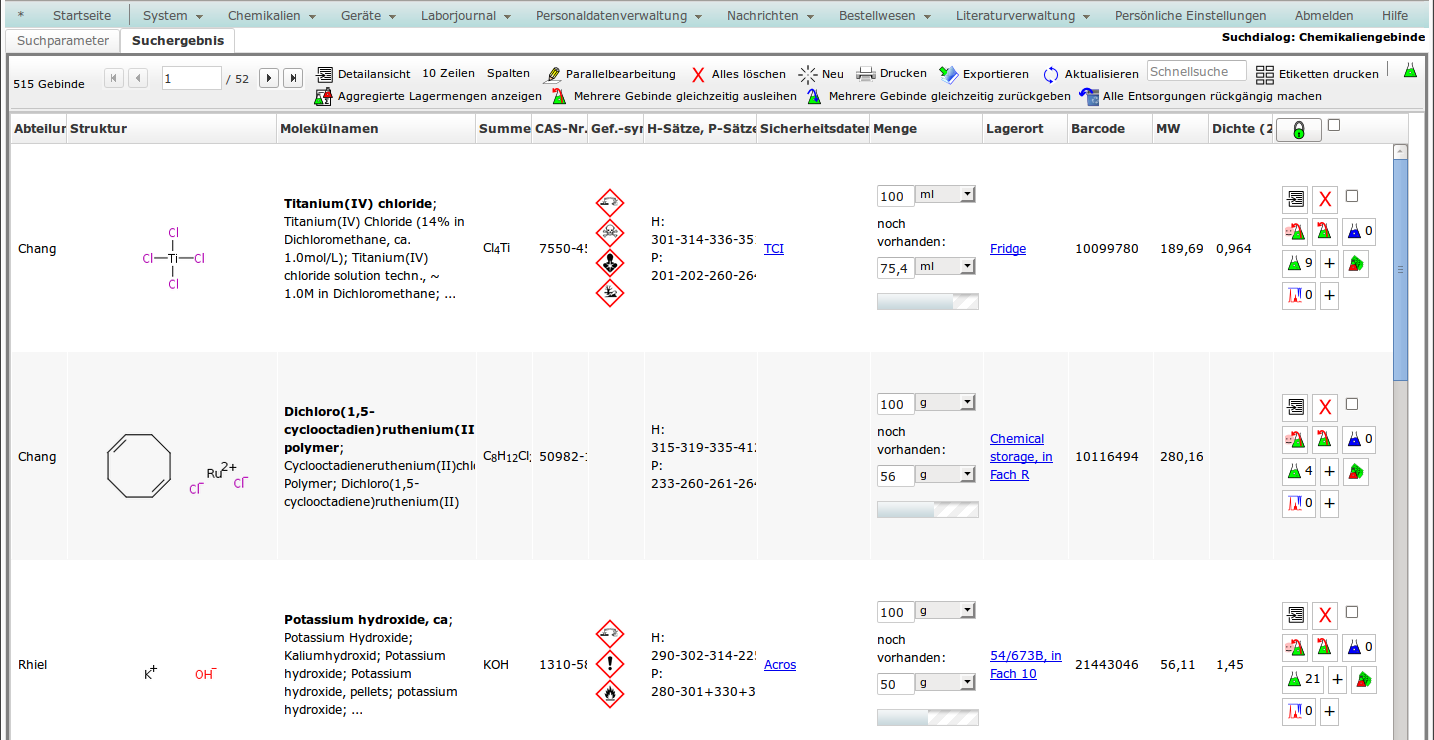Click the Exportieren icon

coord(948,74)
